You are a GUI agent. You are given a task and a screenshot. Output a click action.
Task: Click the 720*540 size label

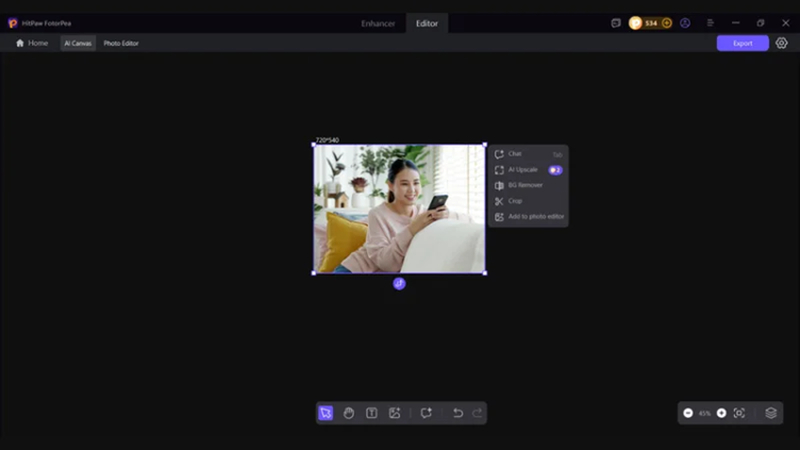pyautogui.click(x=327, y=140)
